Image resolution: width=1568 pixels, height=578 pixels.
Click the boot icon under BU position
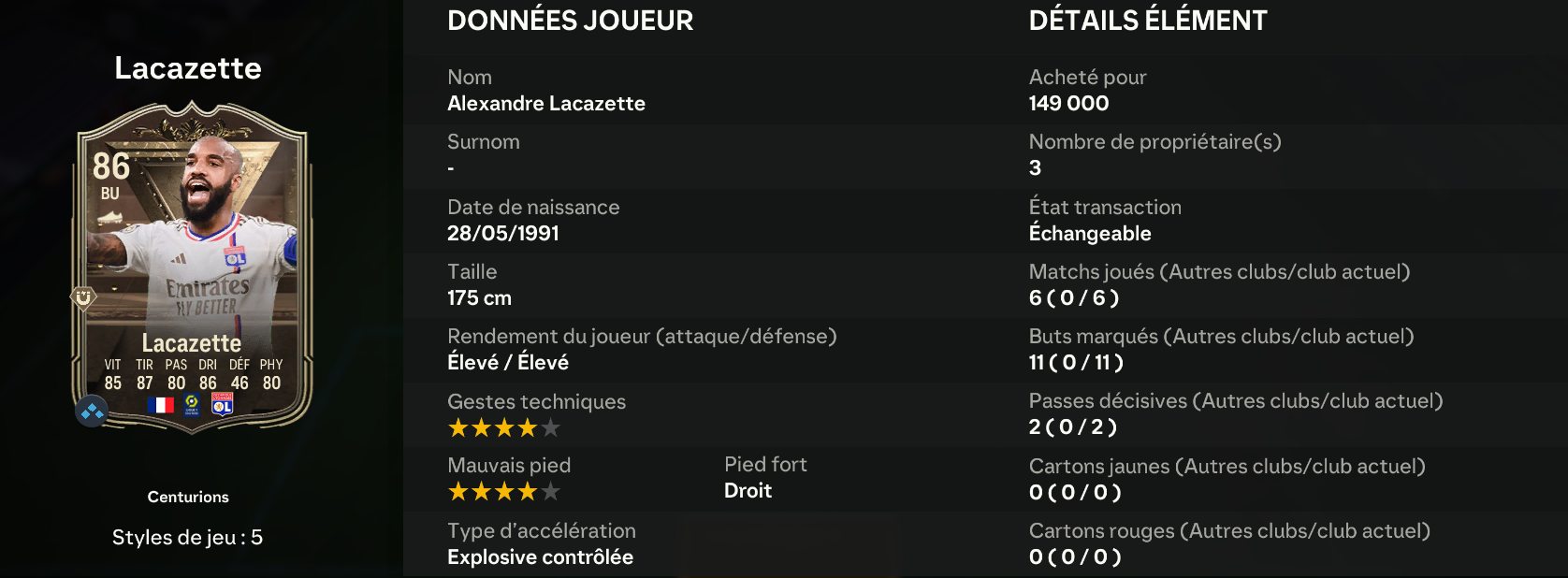110,219
